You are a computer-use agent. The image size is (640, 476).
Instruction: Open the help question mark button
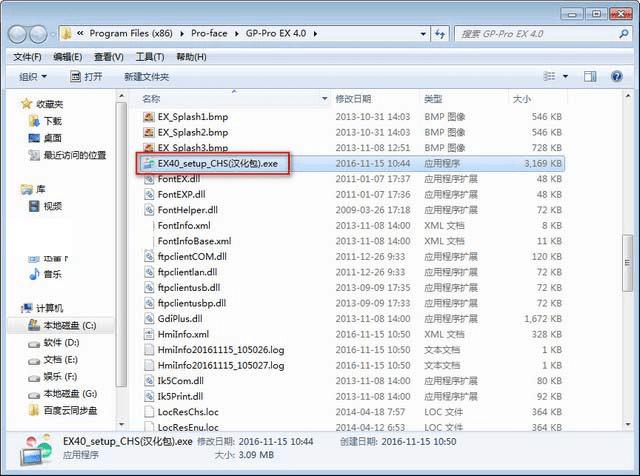click(x=617, y=76)
